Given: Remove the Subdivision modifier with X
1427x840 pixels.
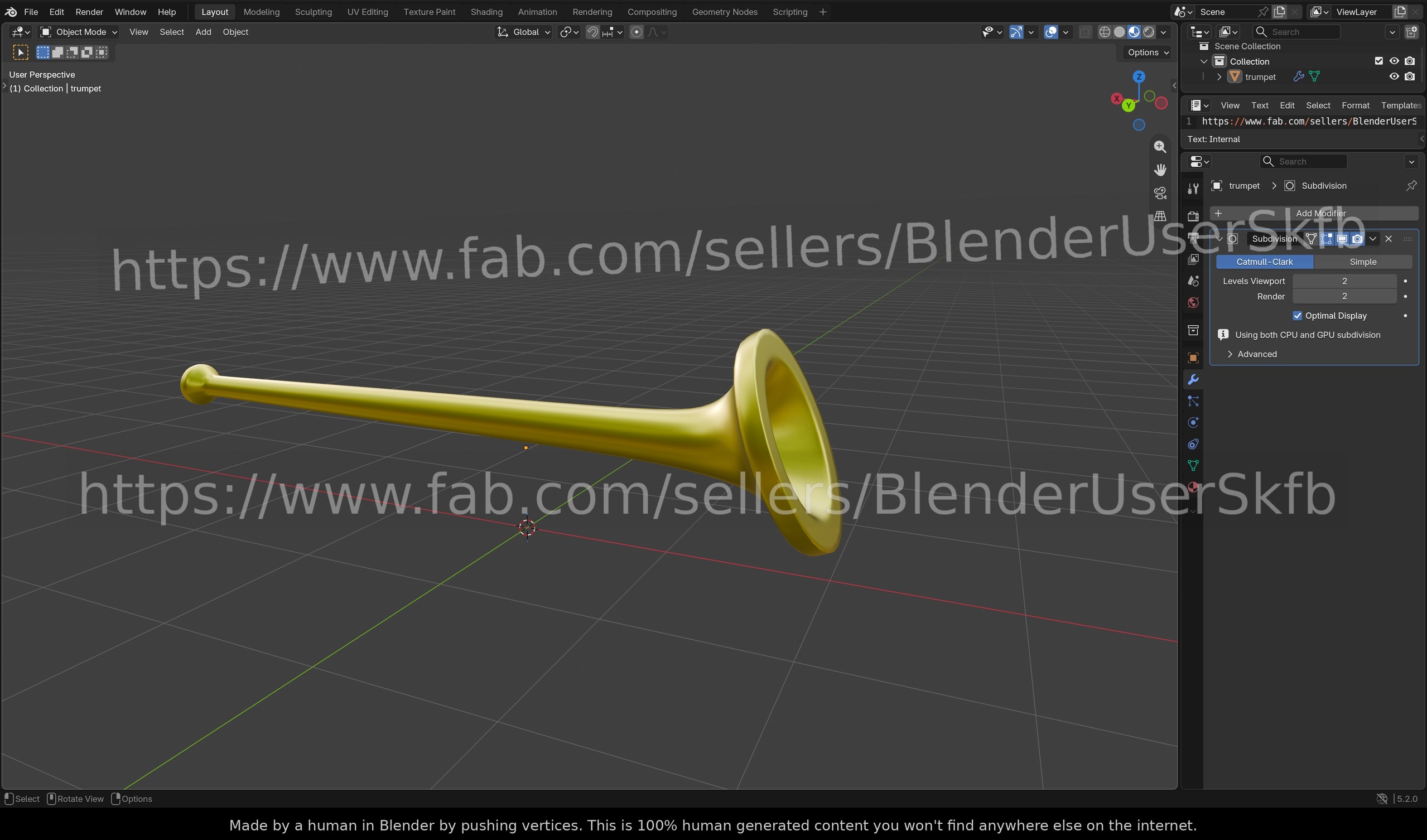Looking at the screenshot, I should [x=1388, y=239].
